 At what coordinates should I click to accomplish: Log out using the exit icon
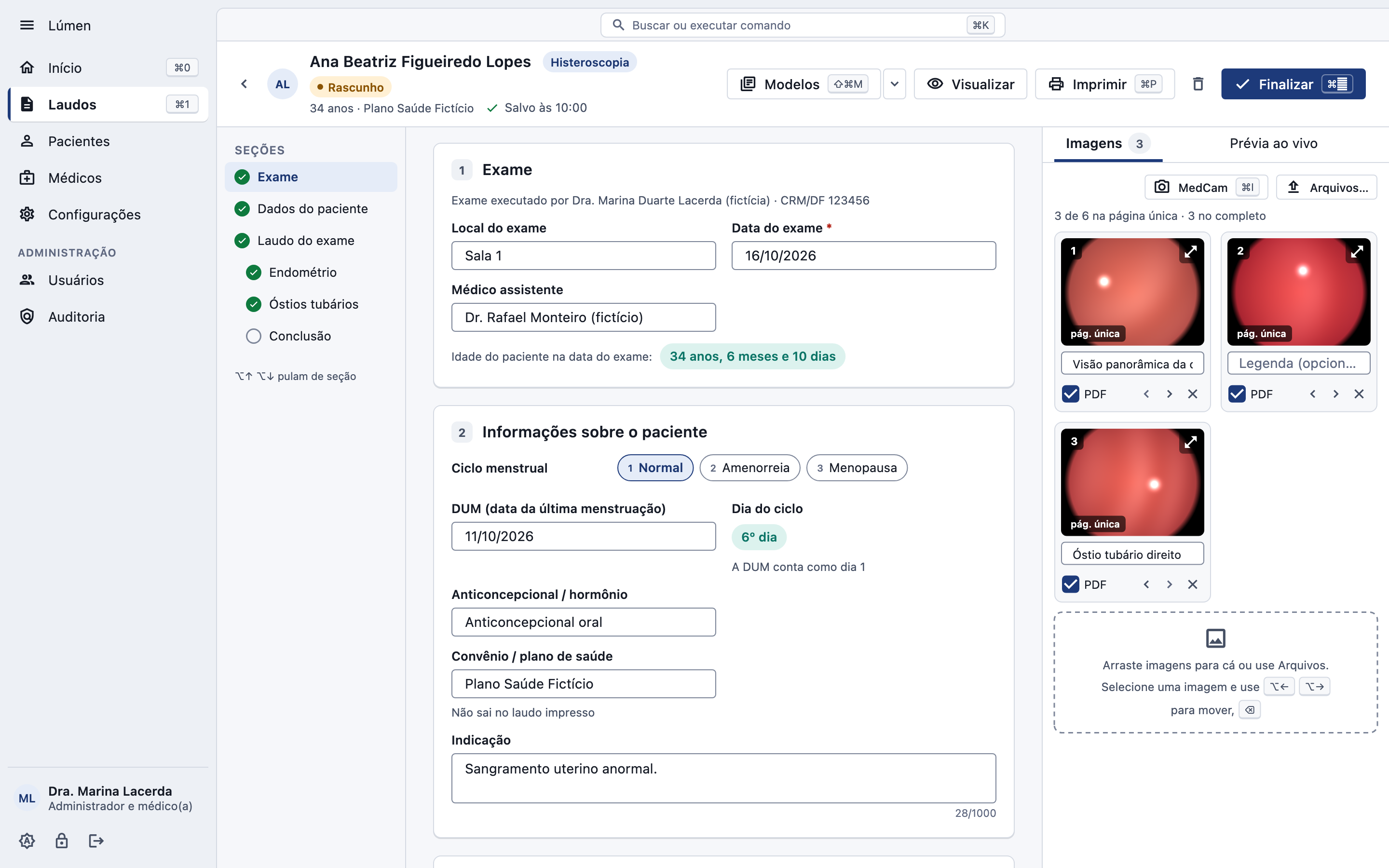[96, 841]
